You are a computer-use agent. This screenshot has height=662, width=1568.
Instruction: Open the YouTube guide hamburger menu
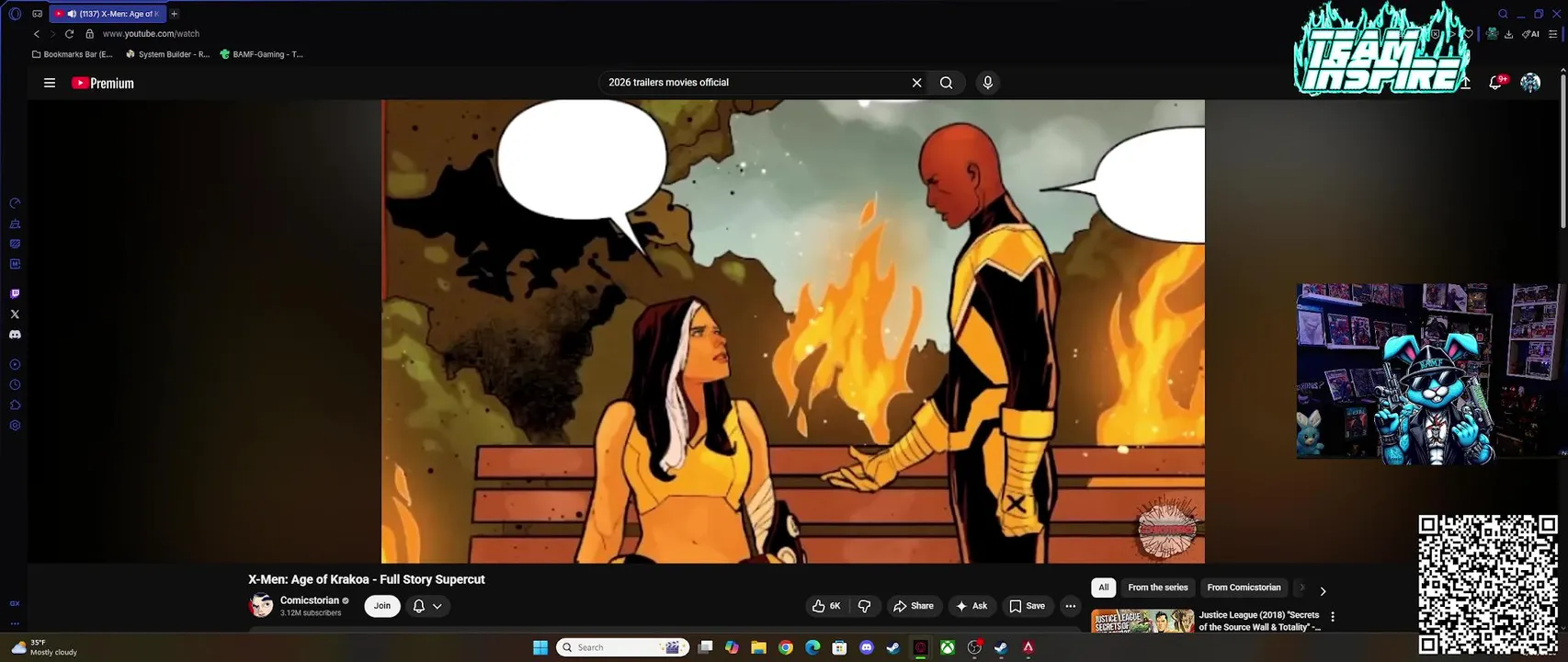tap(50, 83)
